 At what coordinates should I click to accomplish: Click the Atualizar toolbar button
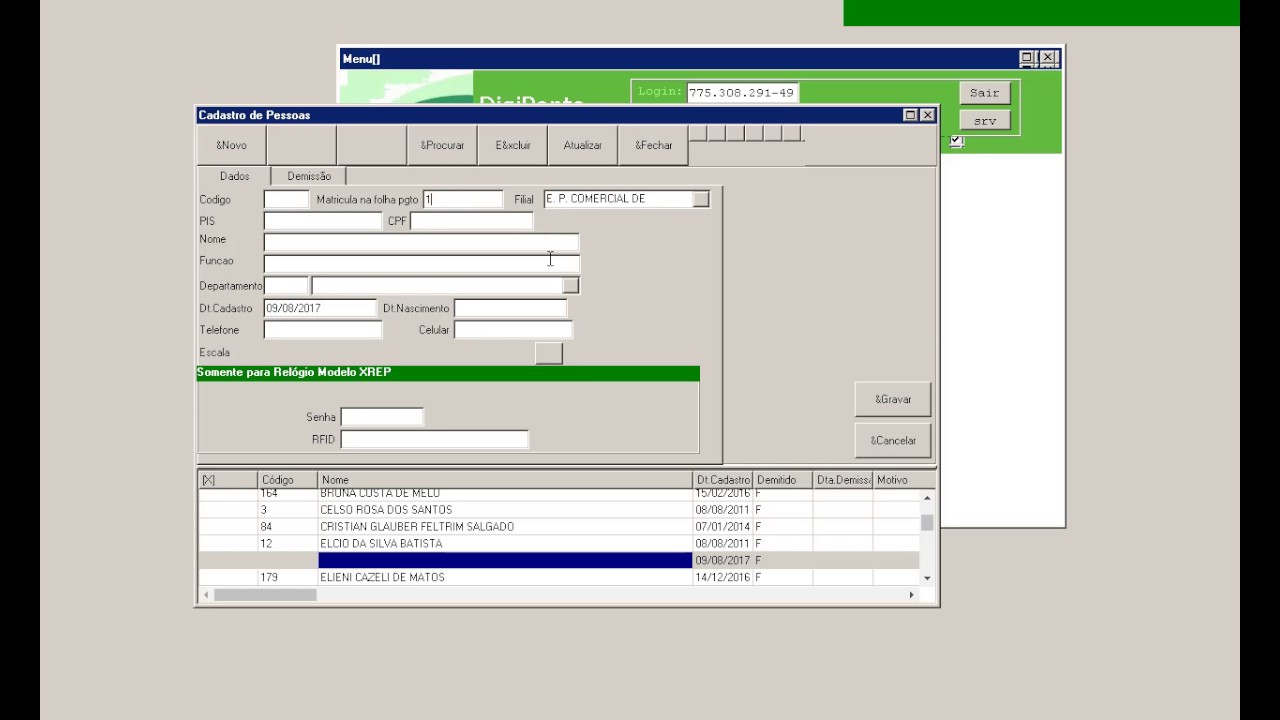[x=583, y=145]
